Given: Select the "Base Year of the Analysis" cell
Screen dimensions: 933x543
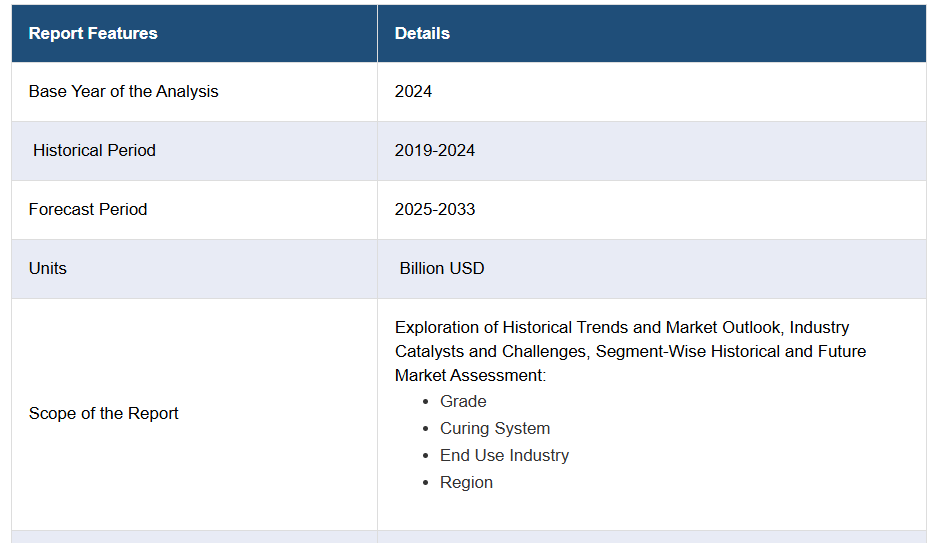Looking at the screenshot, I should 123,91.
